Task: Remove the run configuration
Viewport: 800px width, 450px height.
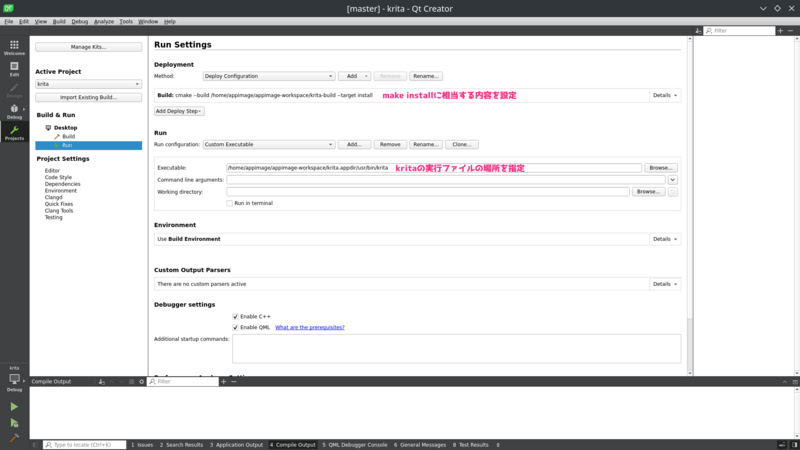Action: 390,144
